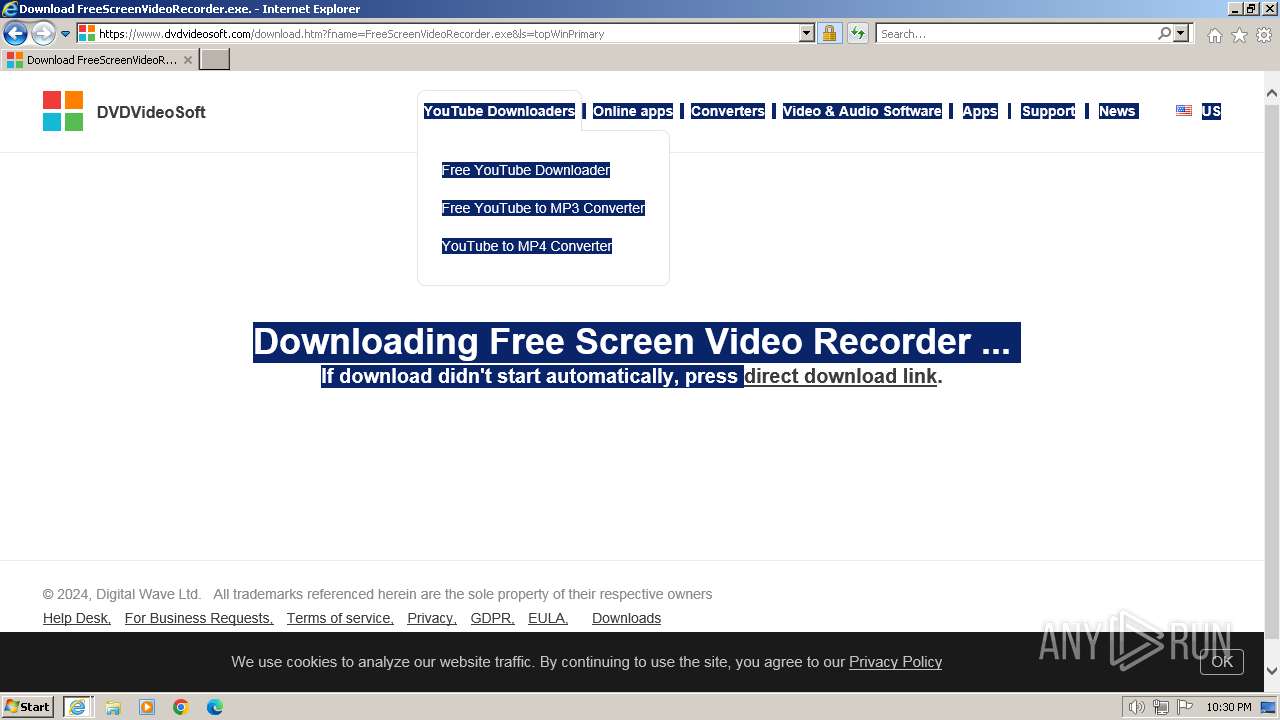
Task: Select YouTube to MP4 Converter
Action: [x=527, y=246]
